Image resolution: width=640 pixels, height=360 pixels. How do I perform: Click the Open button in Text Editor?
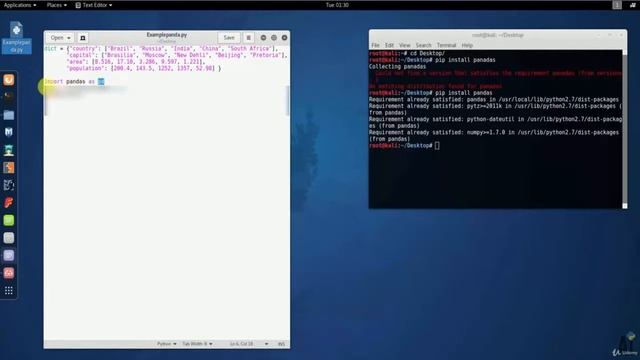tap(57, 38)
